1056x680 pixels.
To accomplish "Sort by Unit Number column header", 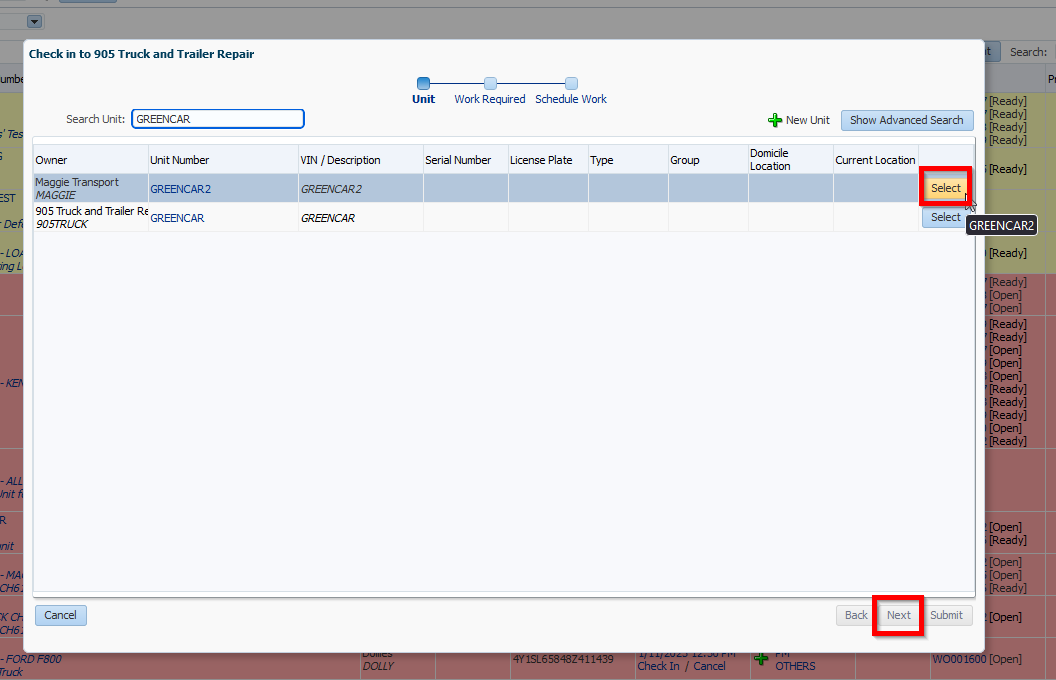I will [224, 160].
